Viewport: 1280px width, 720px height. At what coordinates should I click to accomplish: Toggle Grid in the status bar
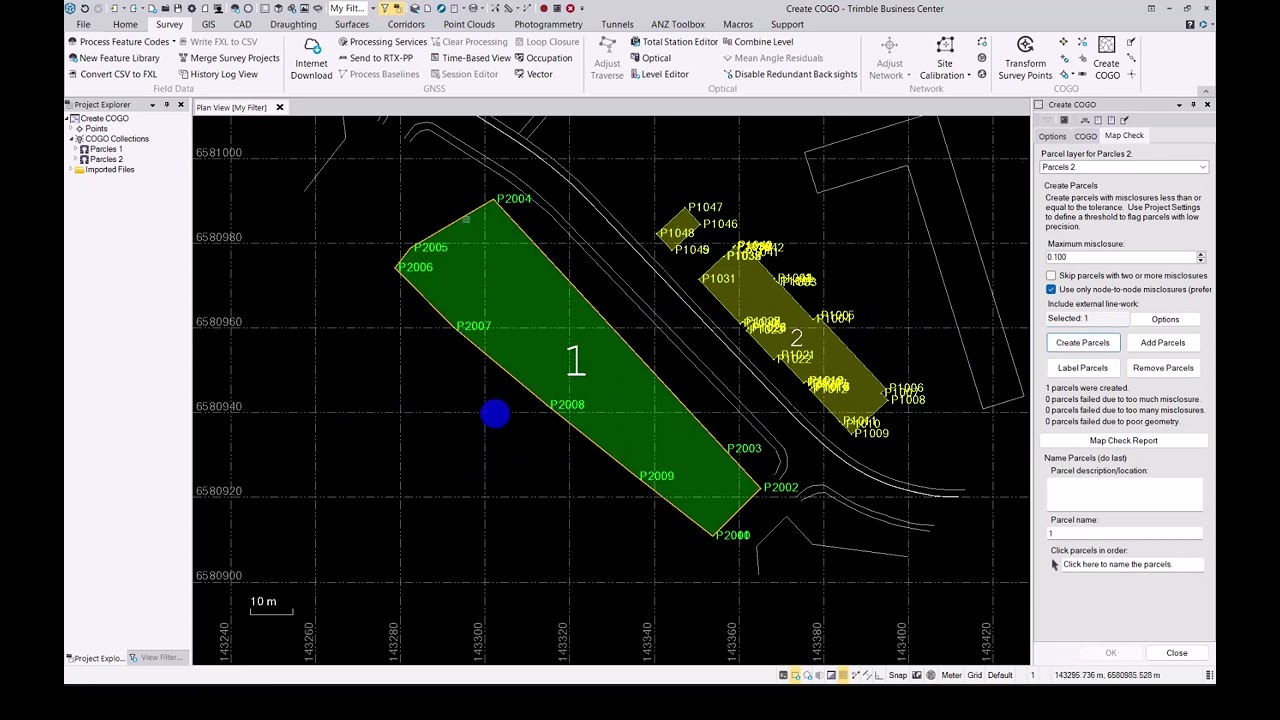[x=974, y=675]
